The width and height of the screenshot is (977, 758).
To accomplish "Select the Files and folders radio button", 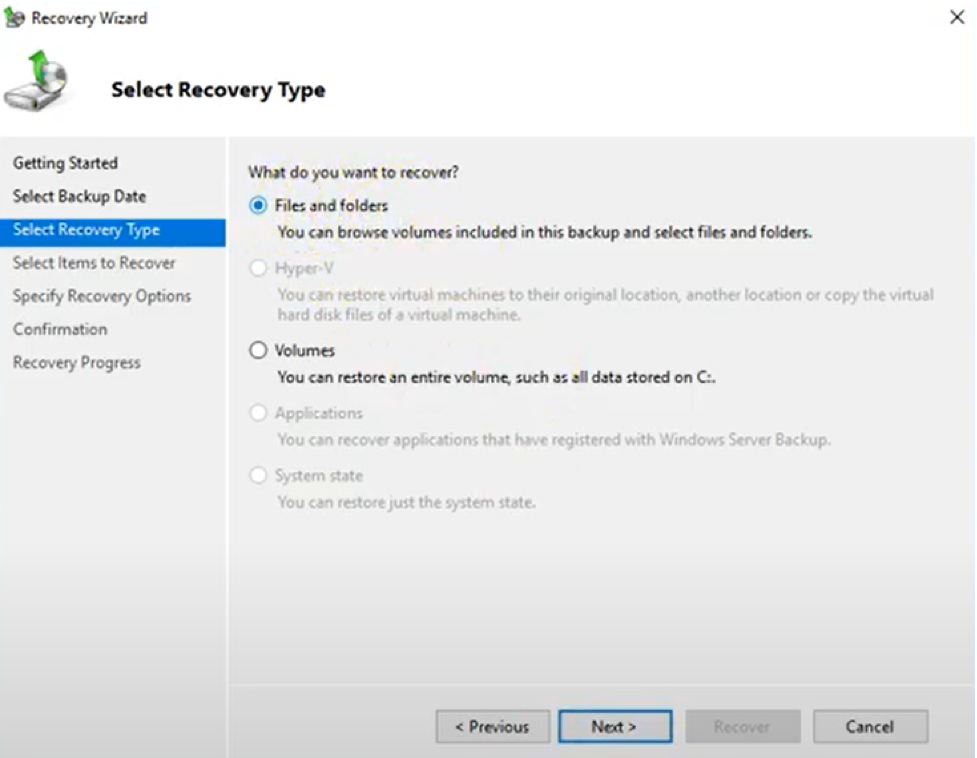I will click(x=259, y=205).
